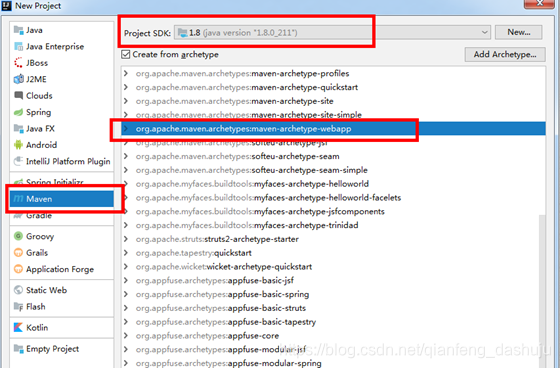
Task: Expand appfuse-basic-spring entry
Action: click(x=126, y=294)
